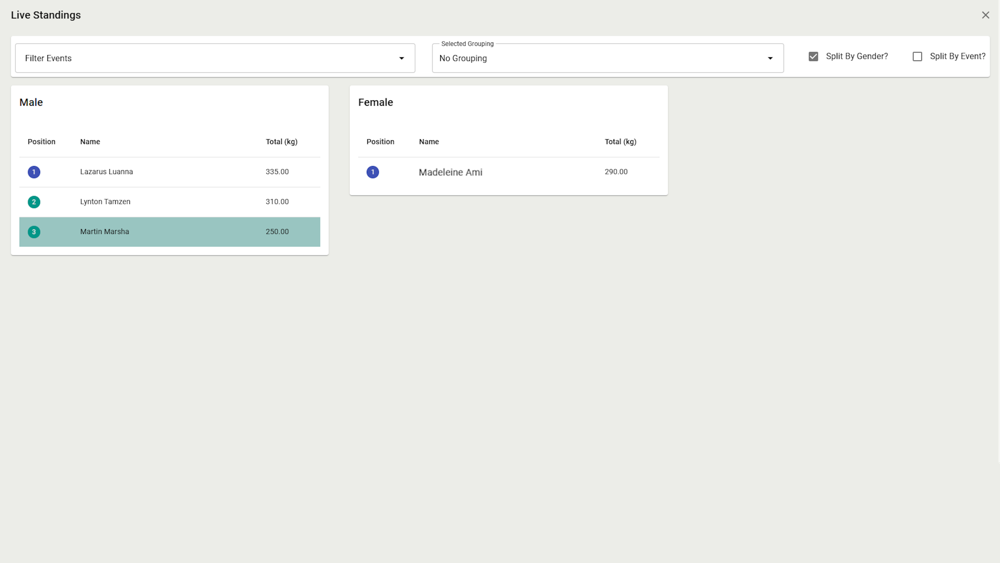The height and width of the screenshot is (563, 1000).
Task: Click the Live Standings title
Action: [46, 15]
